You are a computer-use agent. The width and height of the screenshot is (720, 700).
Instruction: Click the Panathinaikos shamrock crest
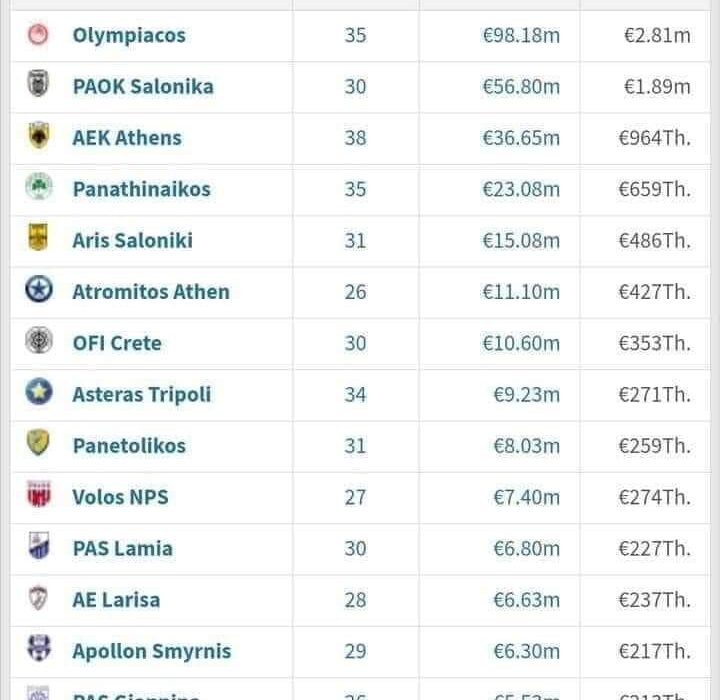click(38, 188)
